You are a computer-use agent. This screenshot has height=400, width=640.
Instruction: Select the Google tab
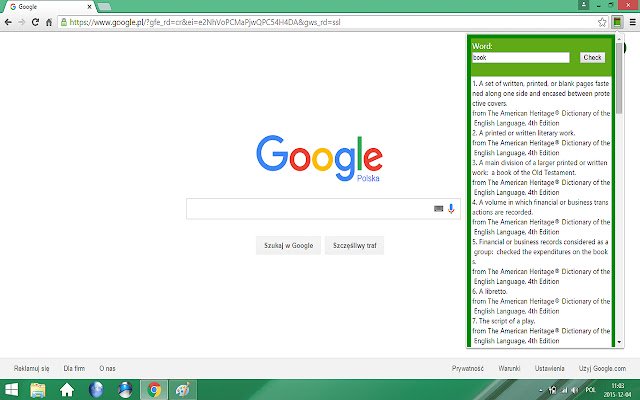(x=49, y=7)
